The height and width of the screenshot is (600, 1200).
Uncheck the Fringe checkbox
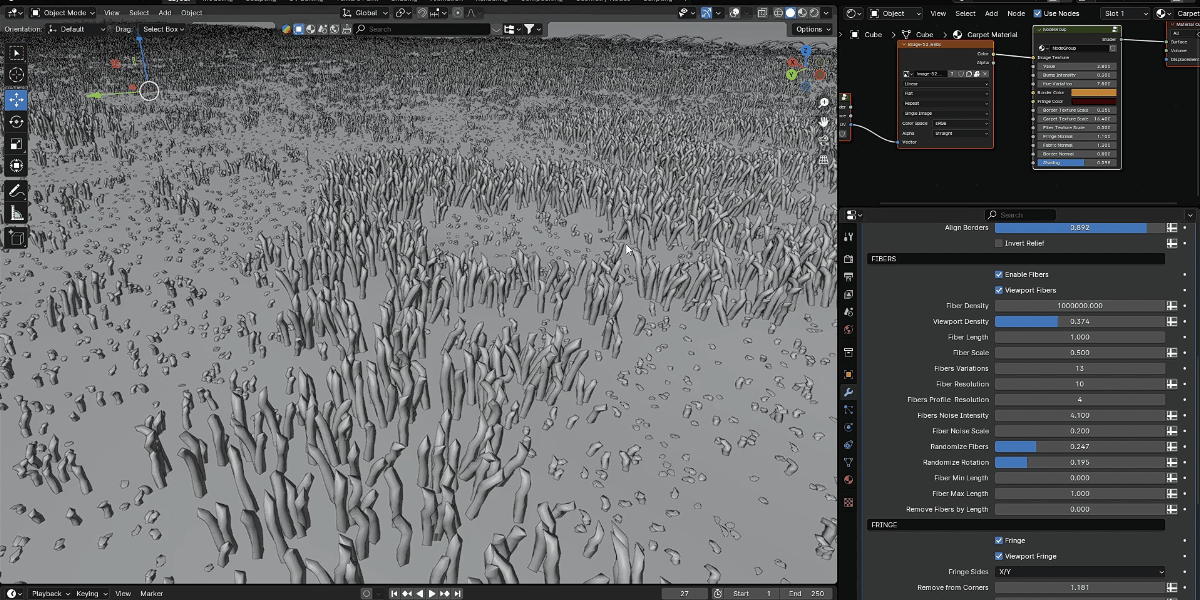coord(999,540)
